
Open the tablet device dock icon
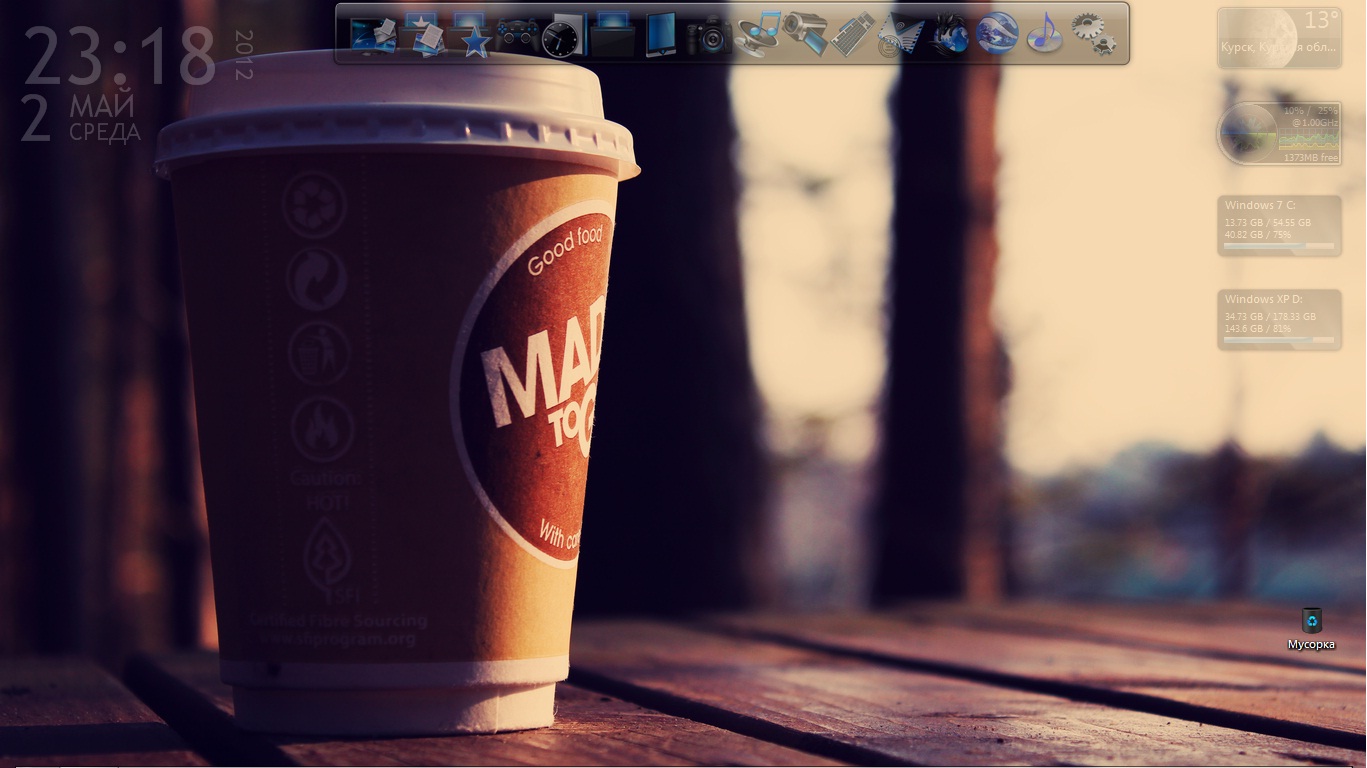pos(660,35)
